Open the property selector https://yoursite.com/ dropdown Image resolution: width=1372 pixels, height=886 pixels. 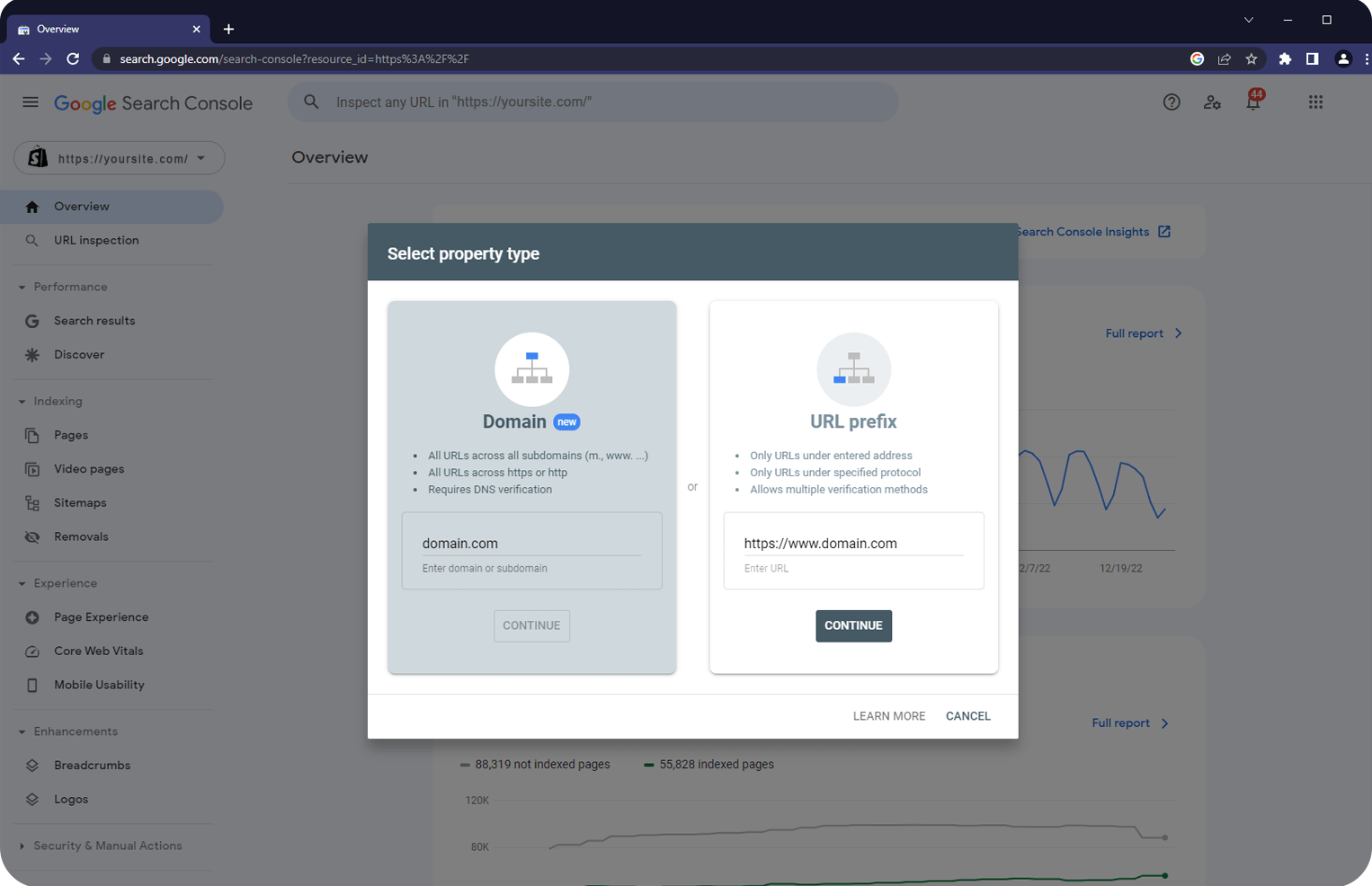pyautogui.click(x=120, y=158)
